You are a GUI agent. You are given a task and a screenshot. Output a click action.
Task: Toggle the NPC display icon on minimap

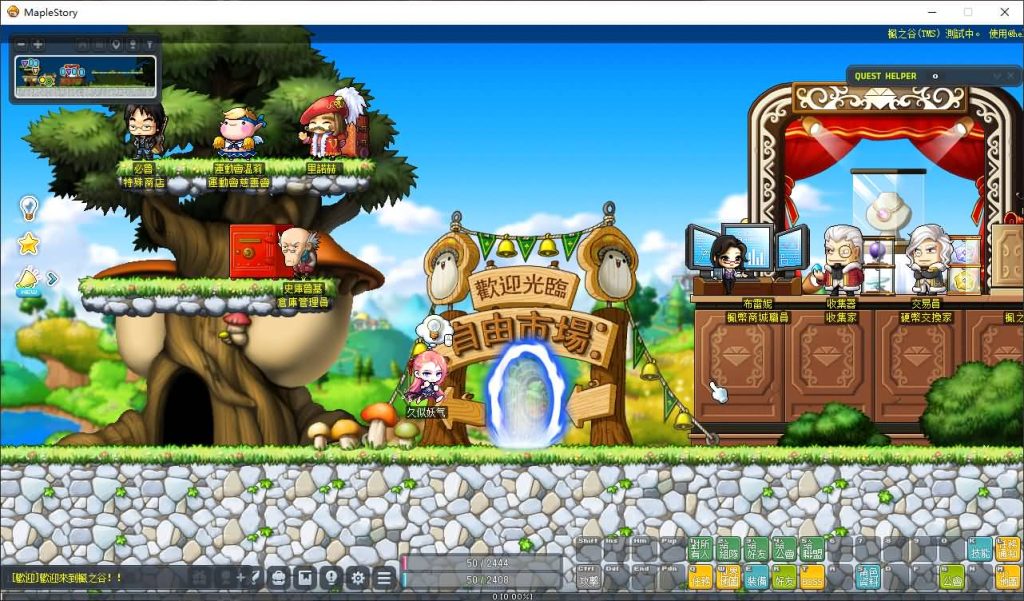[133, 44]
